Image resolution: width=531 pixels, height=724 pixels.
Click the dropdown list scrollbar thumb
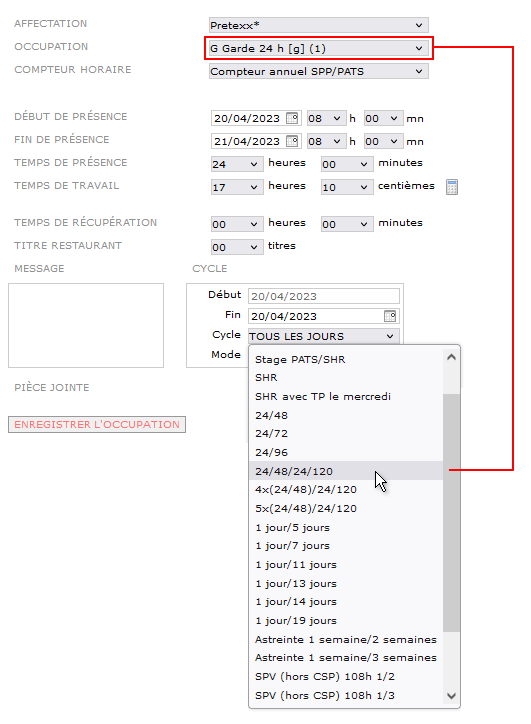click(452, 513)
